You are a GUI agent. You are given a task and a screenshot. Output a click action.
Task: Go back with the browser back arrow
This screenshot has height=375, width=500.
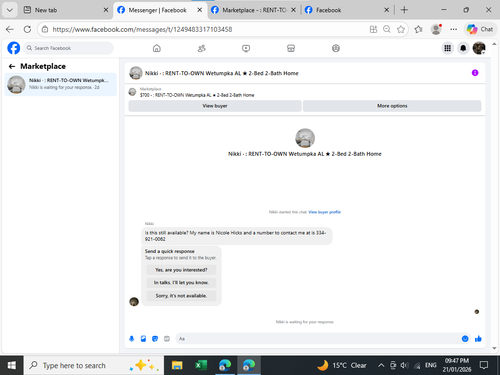(10, 29)
